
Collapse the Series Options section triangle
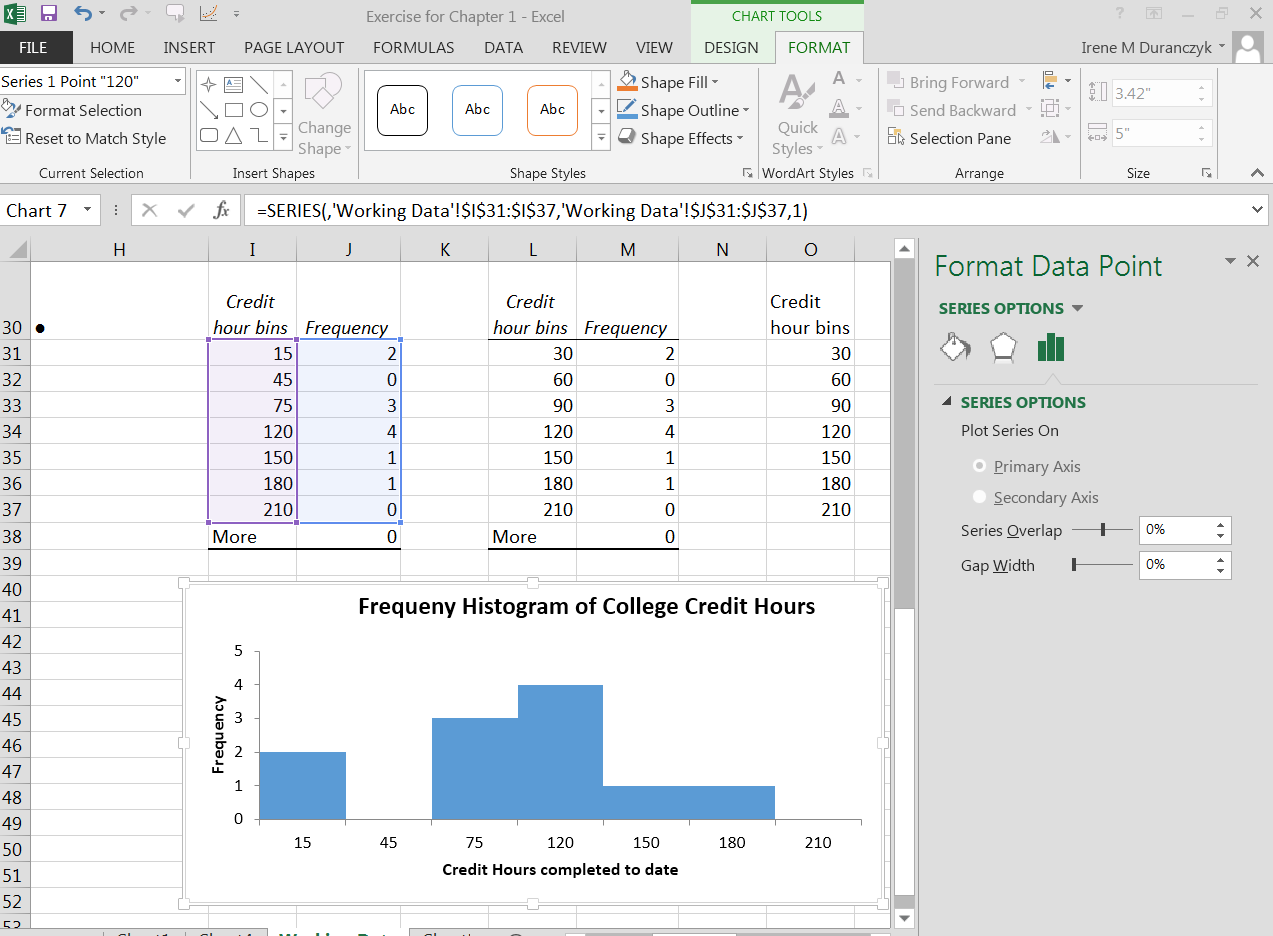click(x=946, y=402)
